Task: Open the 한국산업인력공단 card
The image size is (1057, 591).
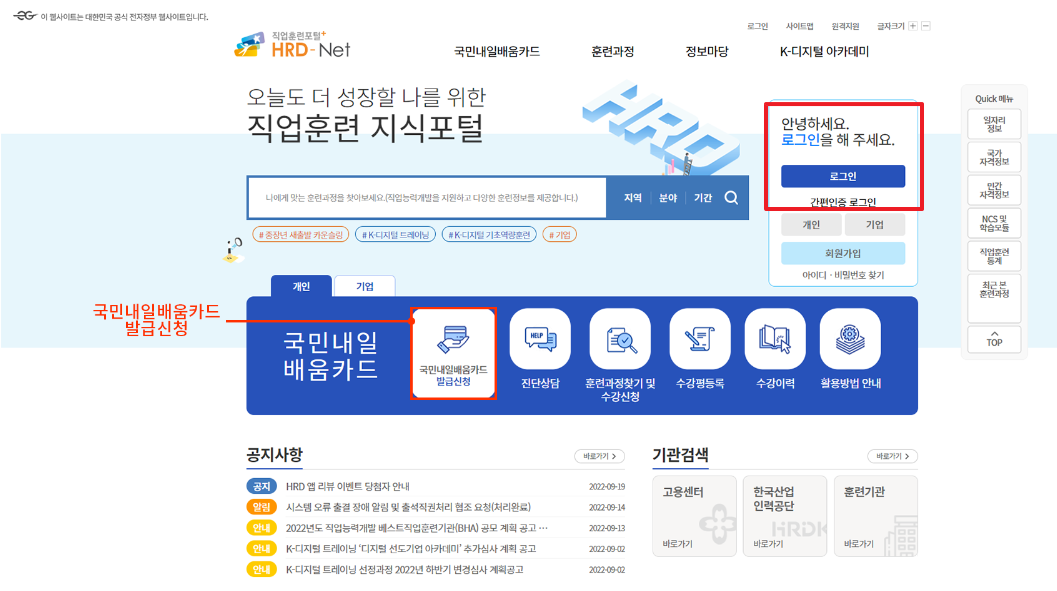Action: tap(785, 516)
